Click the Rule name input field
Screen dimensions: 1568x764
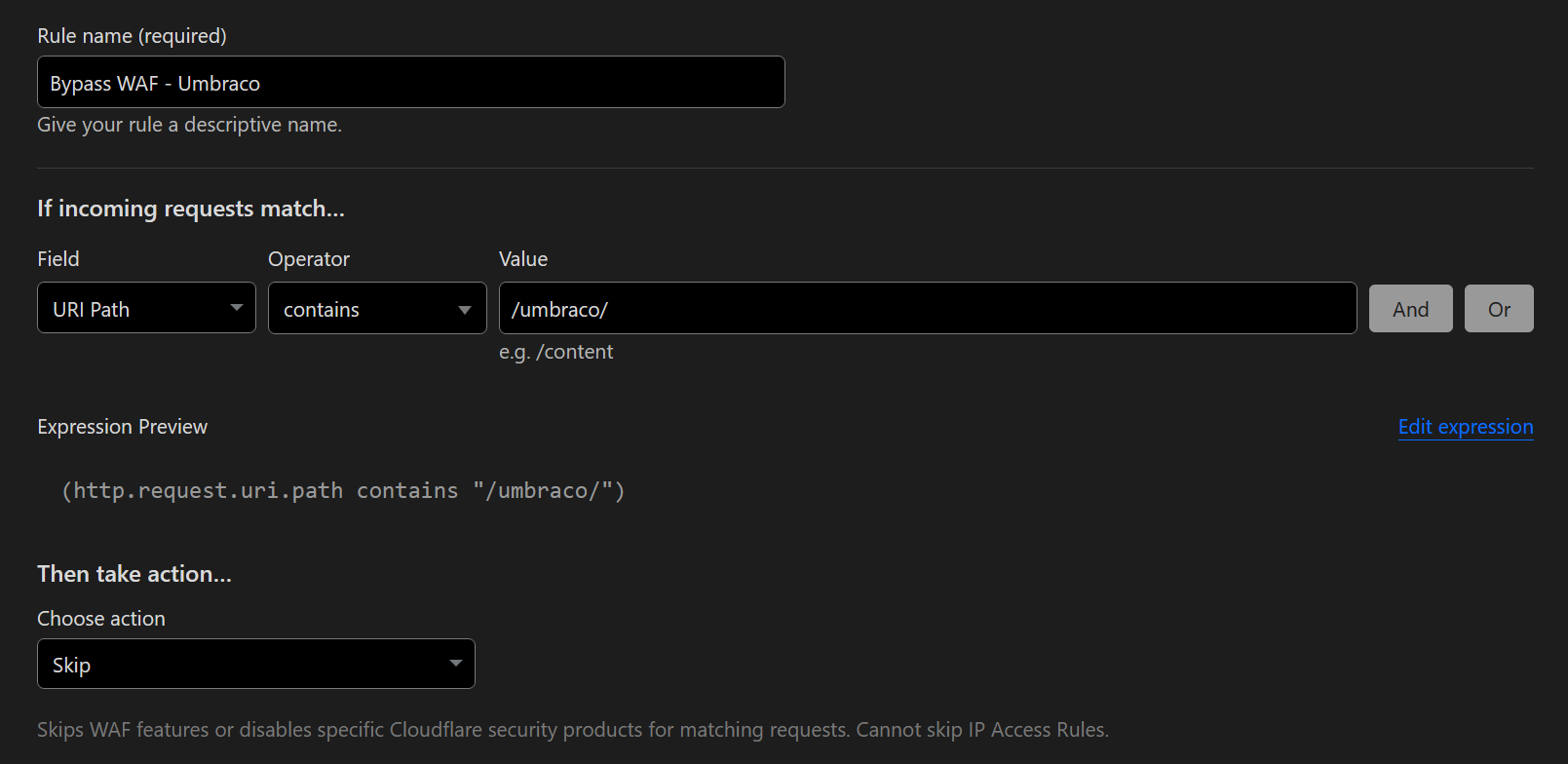410,82
